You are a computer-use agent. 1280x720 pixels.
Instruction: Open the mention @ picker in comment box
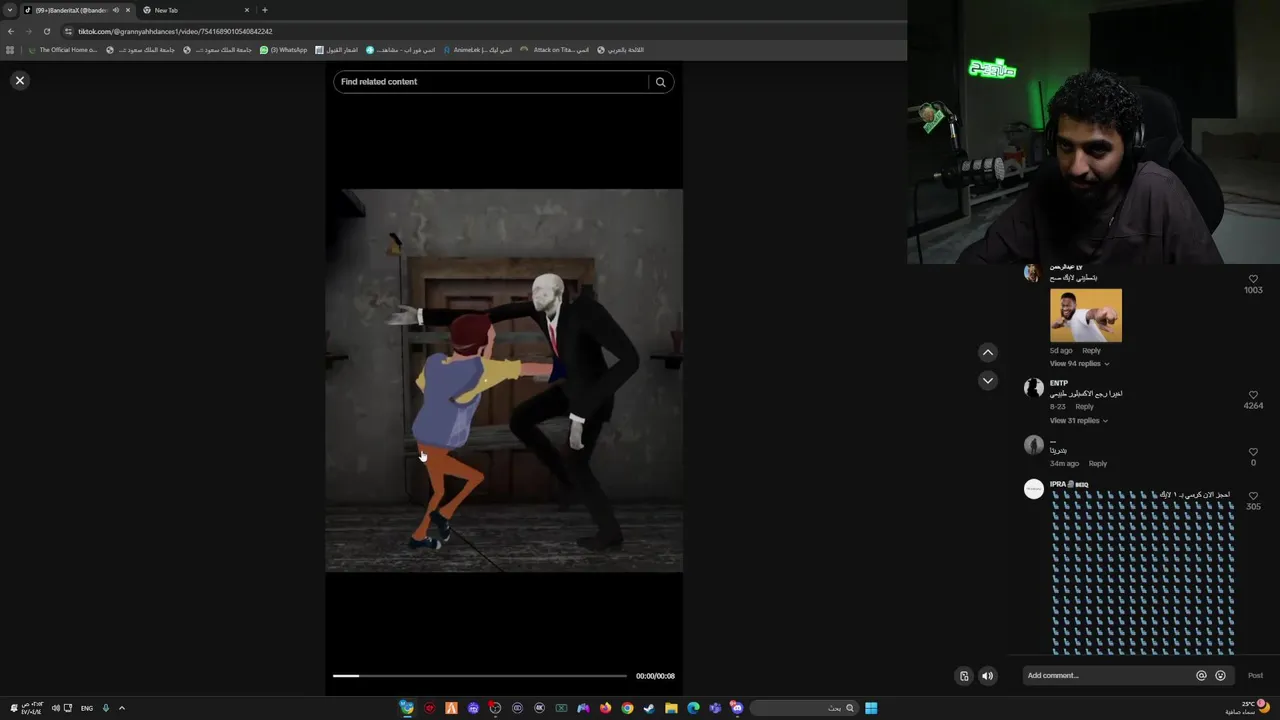click(1201, 676)
